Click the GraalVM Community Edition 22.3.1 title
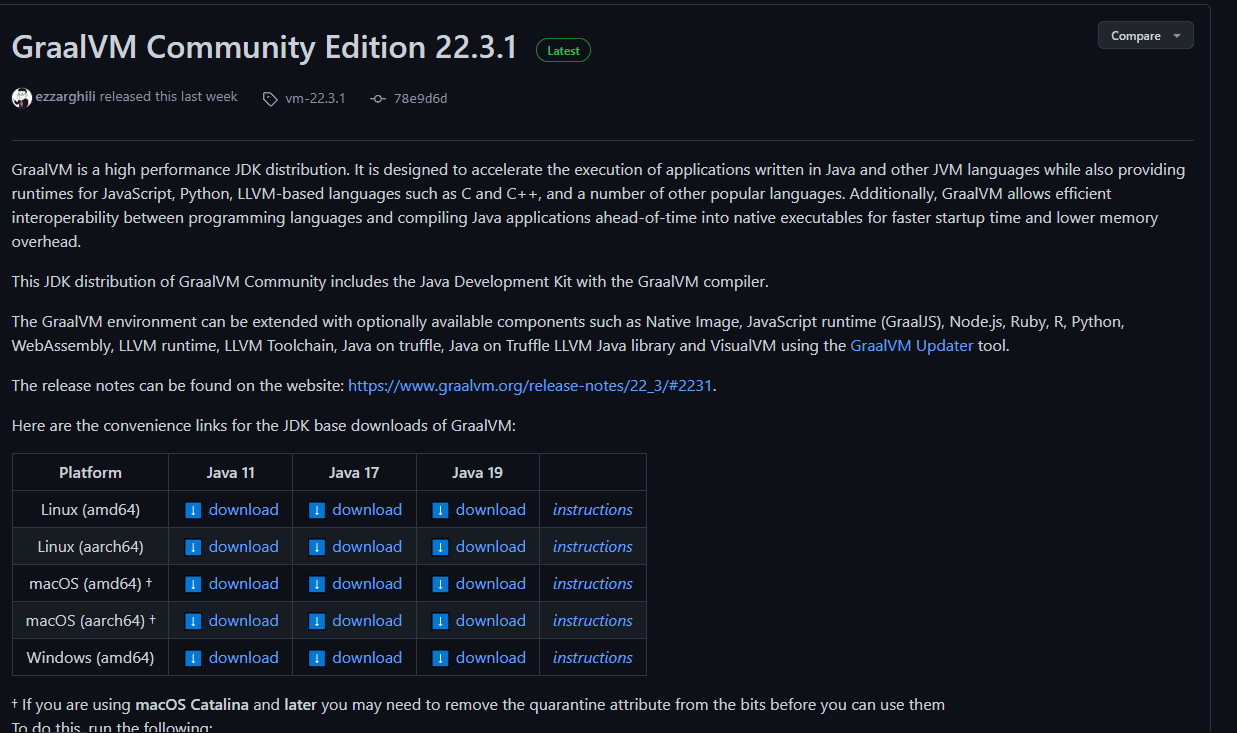The width and height of the screenshot is (1237, 733). 265,47
